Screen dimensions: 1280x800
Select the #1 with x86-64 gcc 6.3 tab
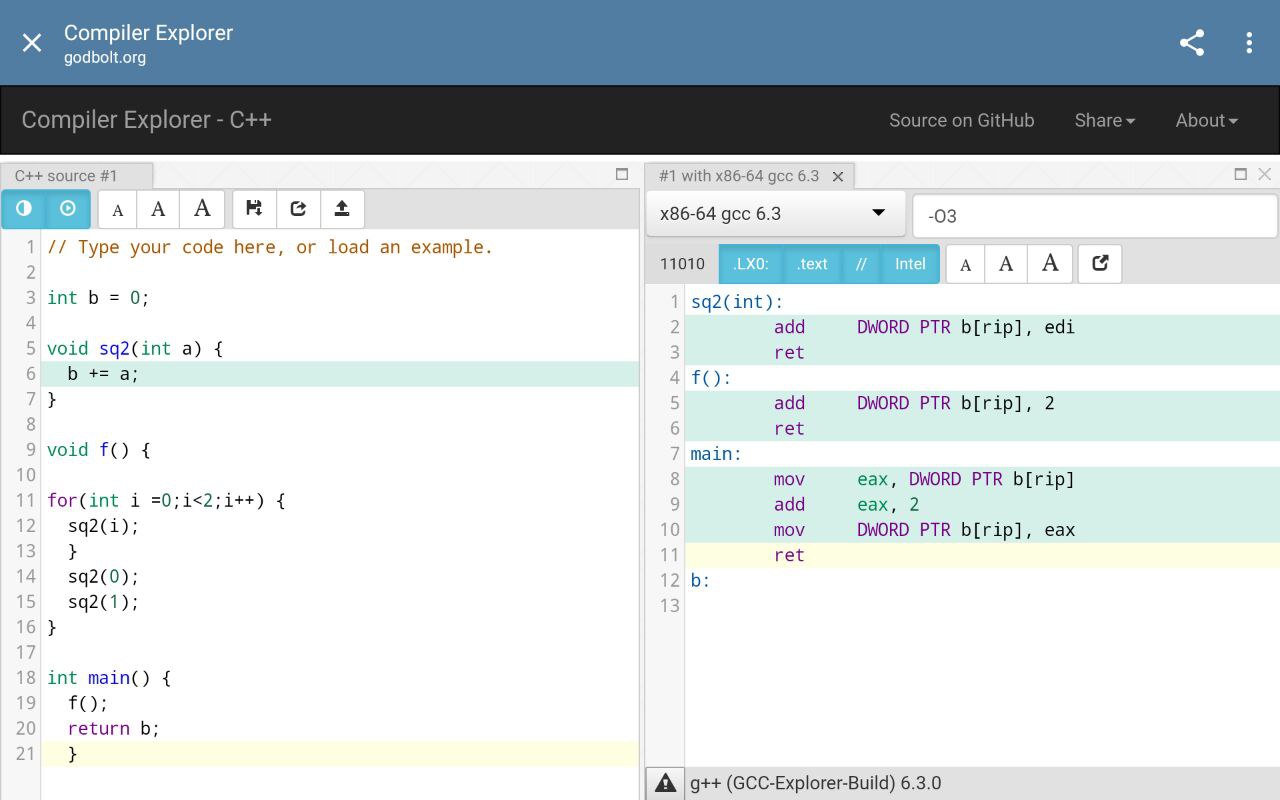tap(738, 176)
